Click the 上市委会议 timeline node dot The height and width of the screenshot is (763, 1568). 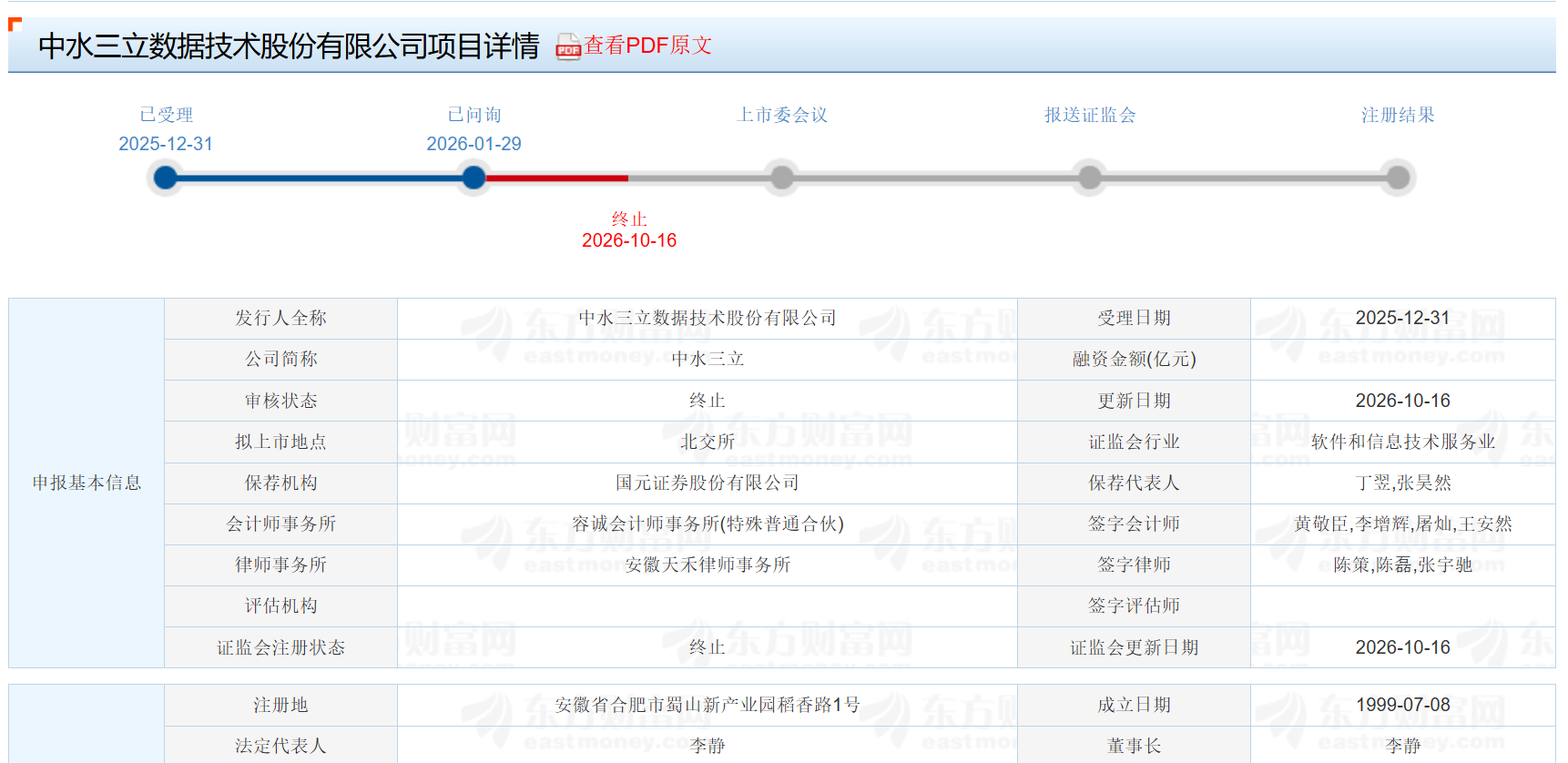782,178
